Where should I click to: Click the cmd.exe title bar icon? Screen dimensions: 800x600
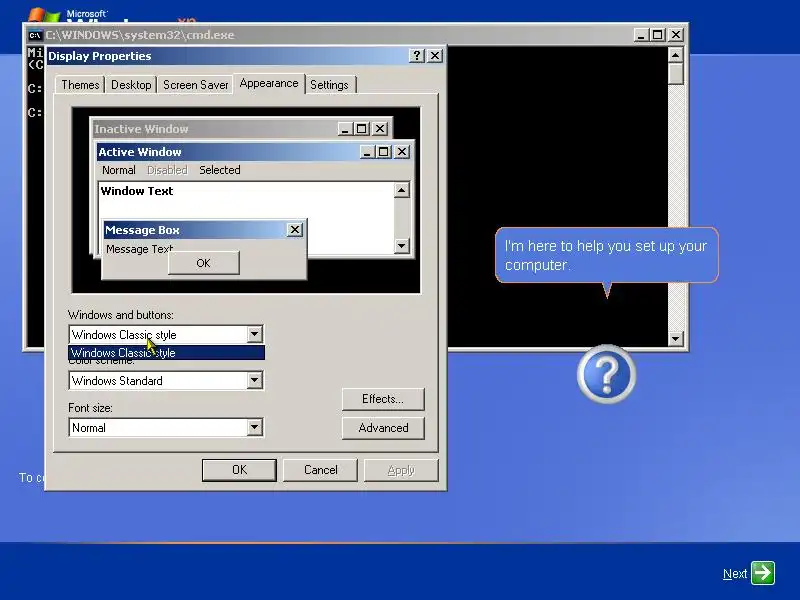pyautogui.click(x=35, y=35)
